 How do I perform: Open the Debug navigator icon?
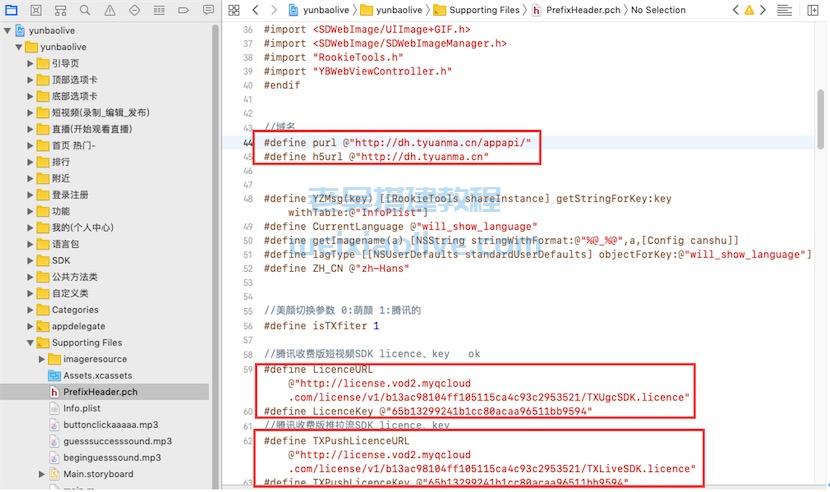(x=159, y=10)
